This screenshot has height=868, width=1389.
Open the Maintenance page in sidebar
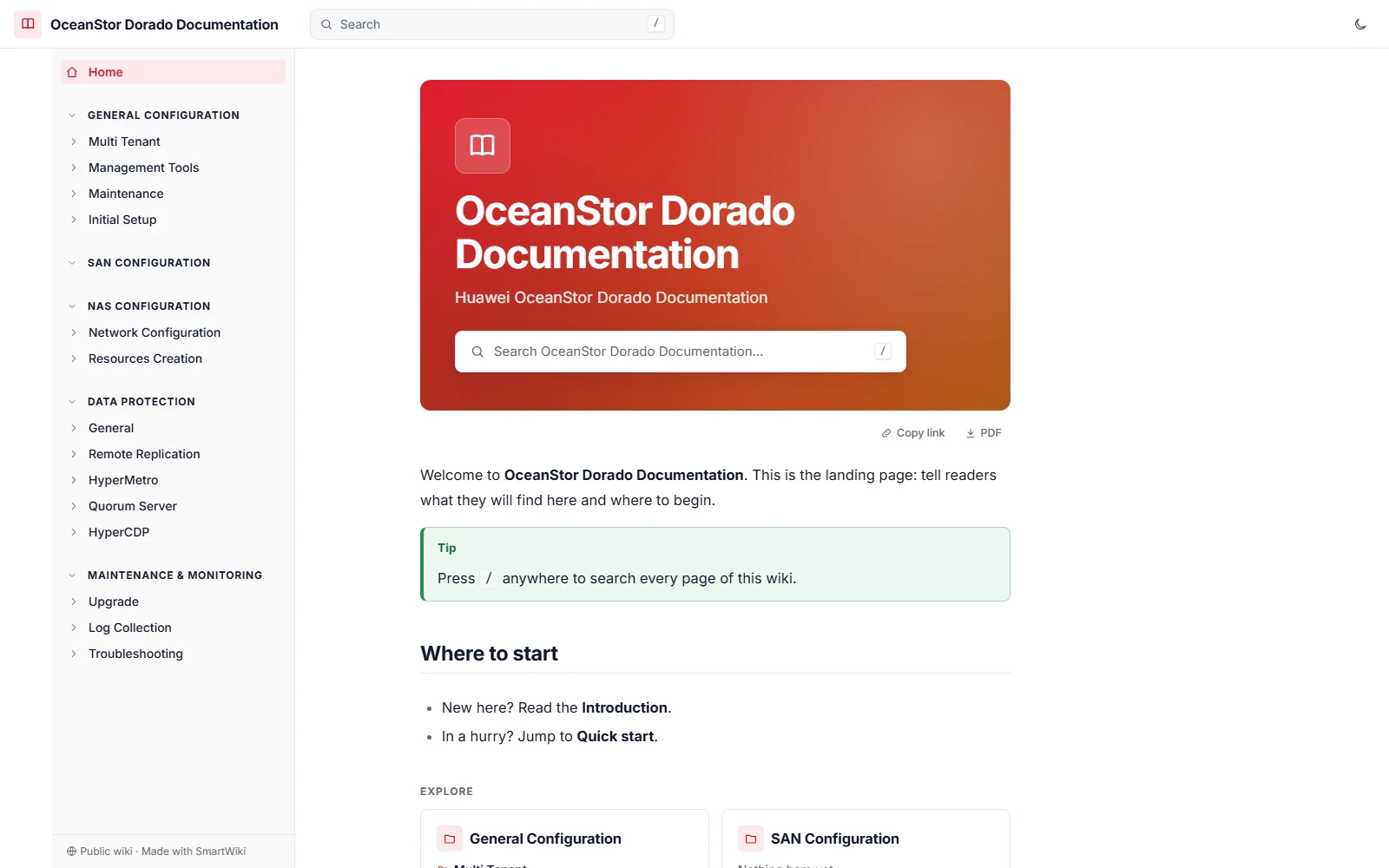(x=126, y=194)
